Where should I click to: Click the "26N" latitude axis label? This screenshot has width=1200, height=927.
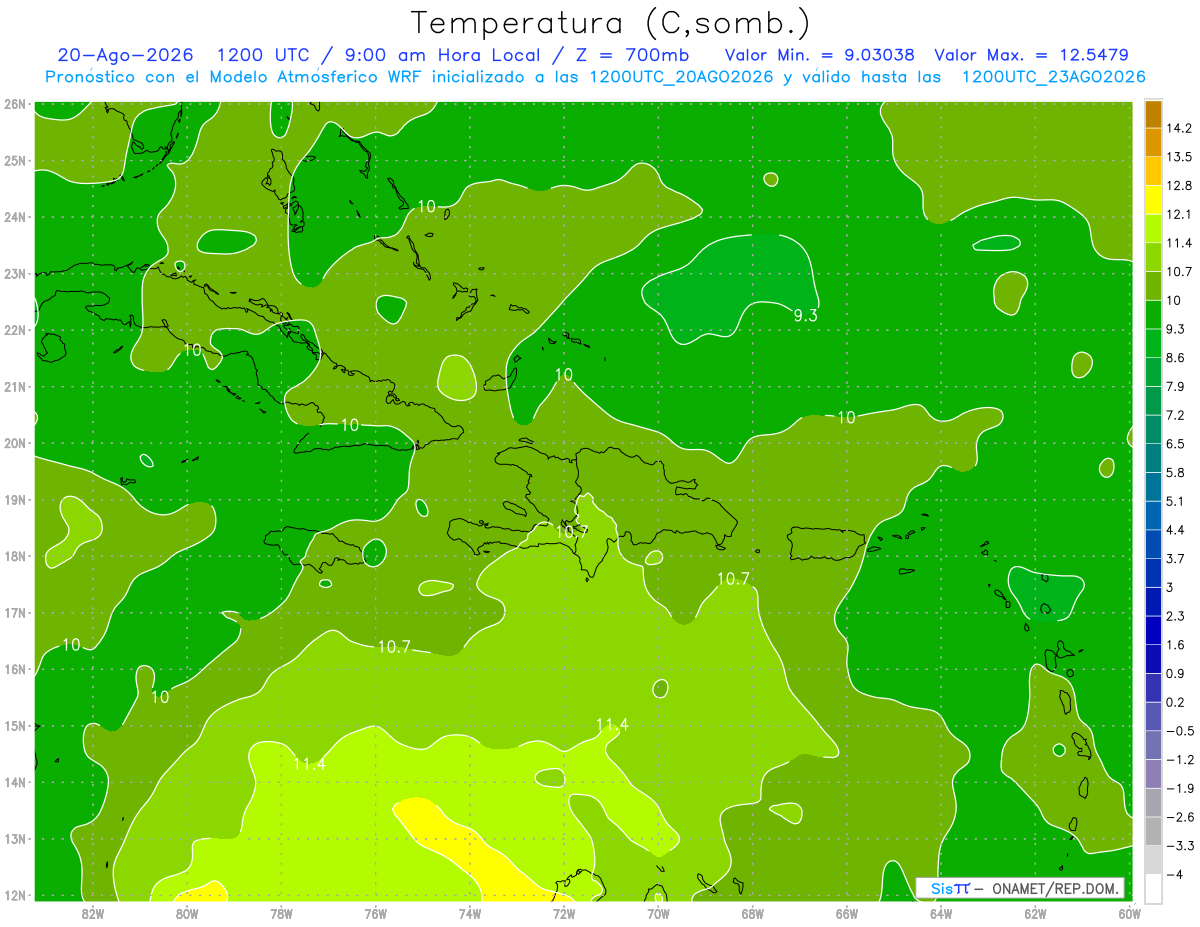[15, 104]
